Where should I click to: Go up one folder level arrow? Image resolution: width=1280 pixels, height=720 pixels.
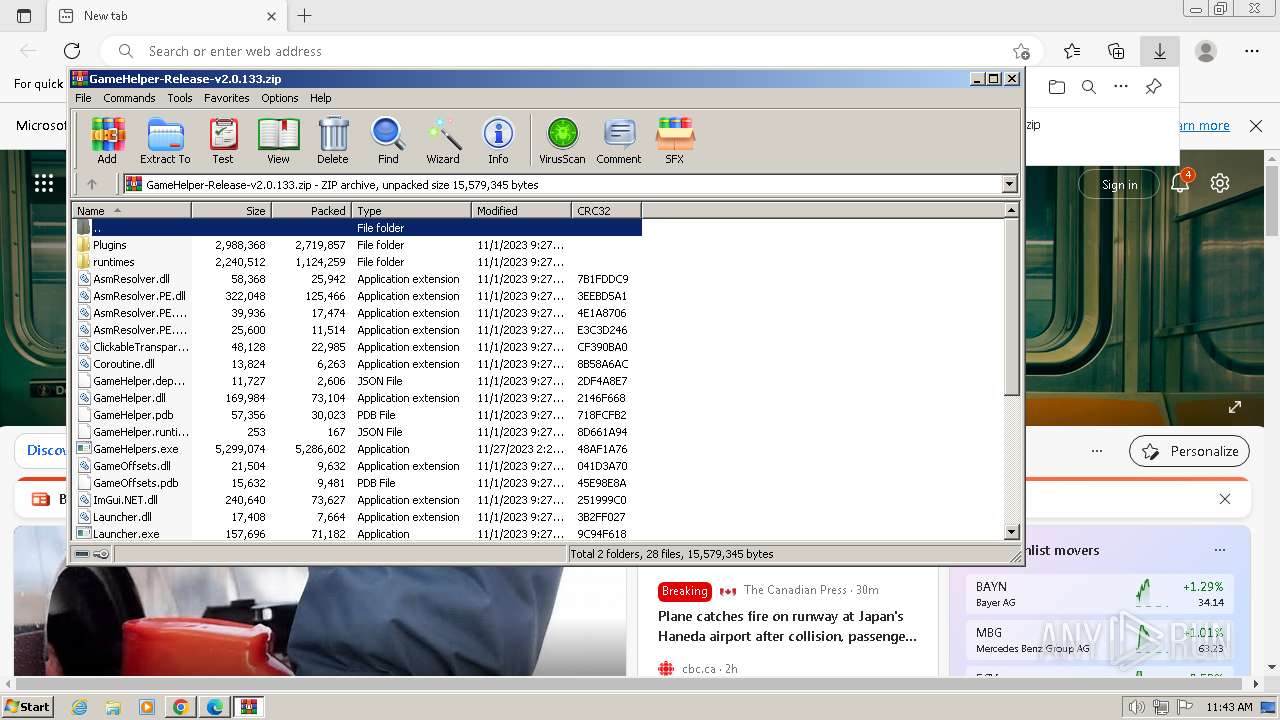point(92,184)
